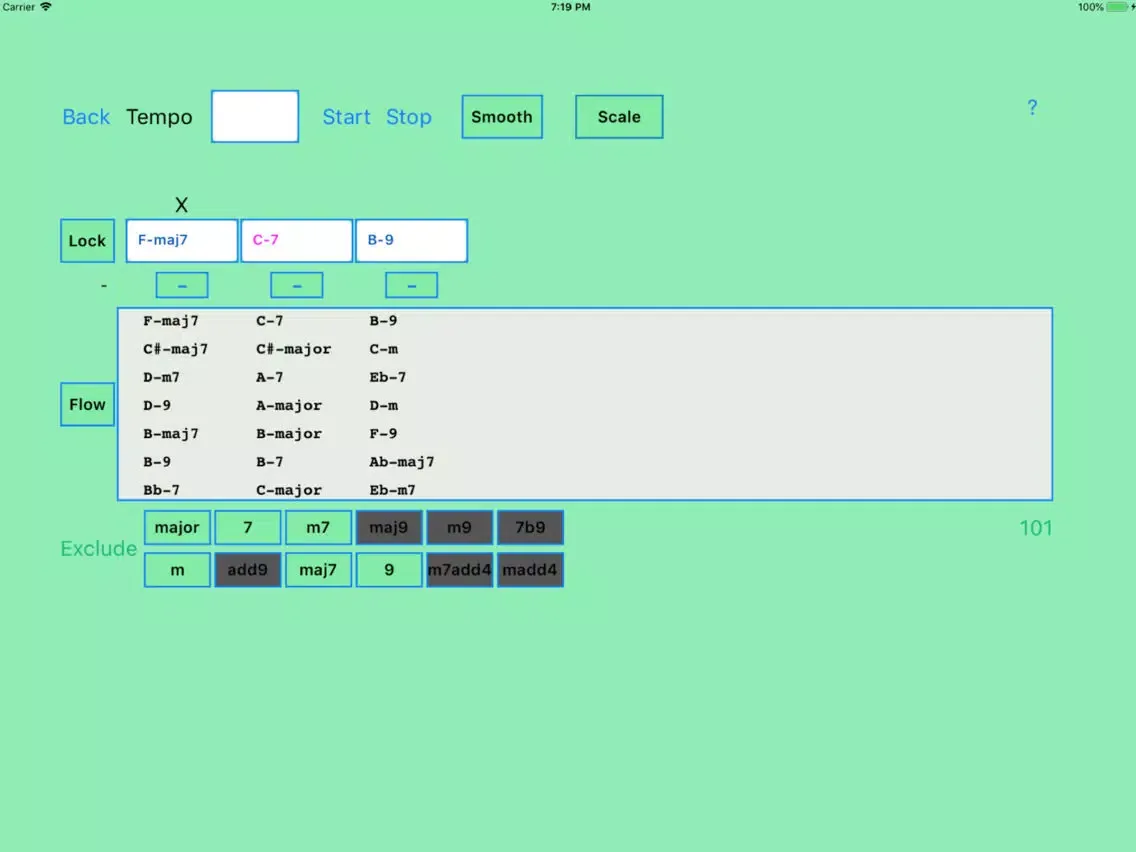Select the C-7 chord slot
Image resolution: width=1136 pixels, height=852 pixels.
296,241
